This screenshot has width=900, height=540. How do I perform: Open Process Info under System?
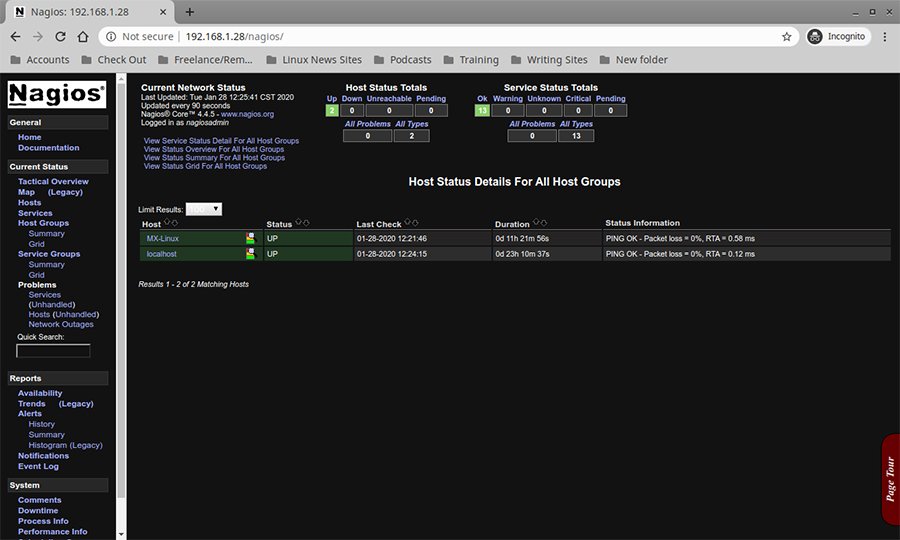click(x=43, y=521)
